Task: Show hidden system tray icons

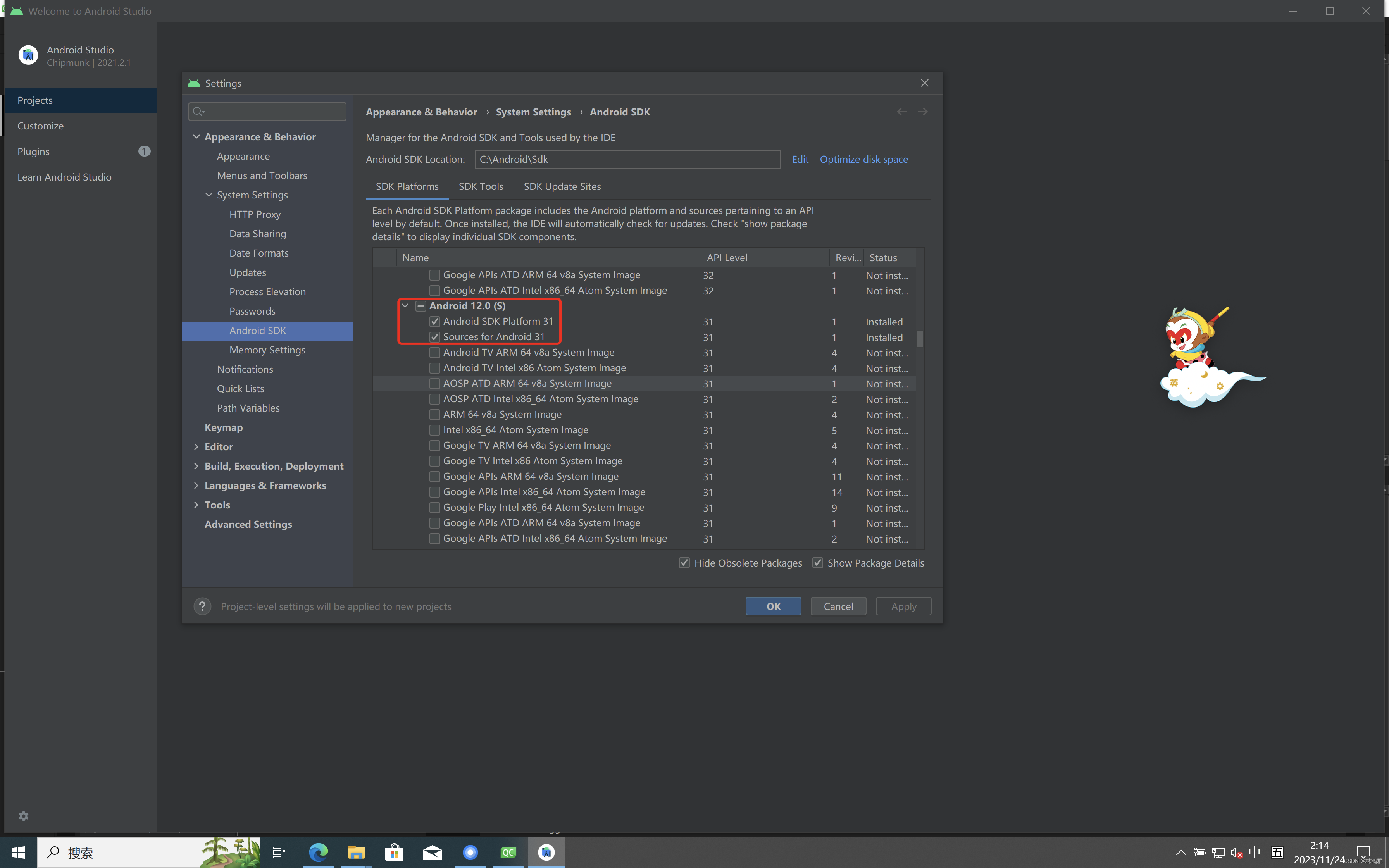Action: [x=1180, y=852]
